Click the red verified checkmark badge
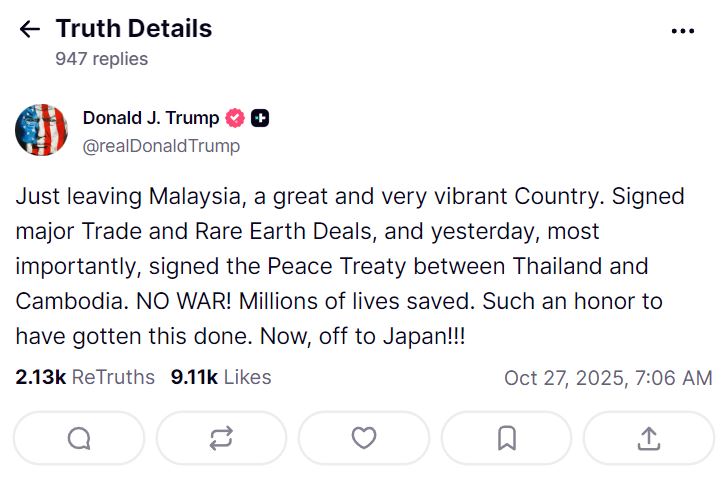The width and height of the screenshot is (726, 488). pyautogui.click(x=235, y=118)
